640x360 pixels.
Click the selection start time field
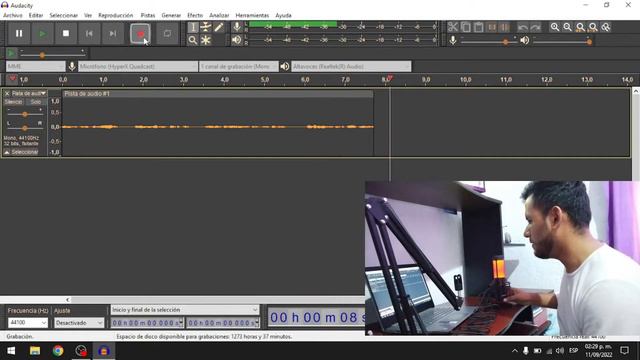pyautogui.click(x=147, y=323)
